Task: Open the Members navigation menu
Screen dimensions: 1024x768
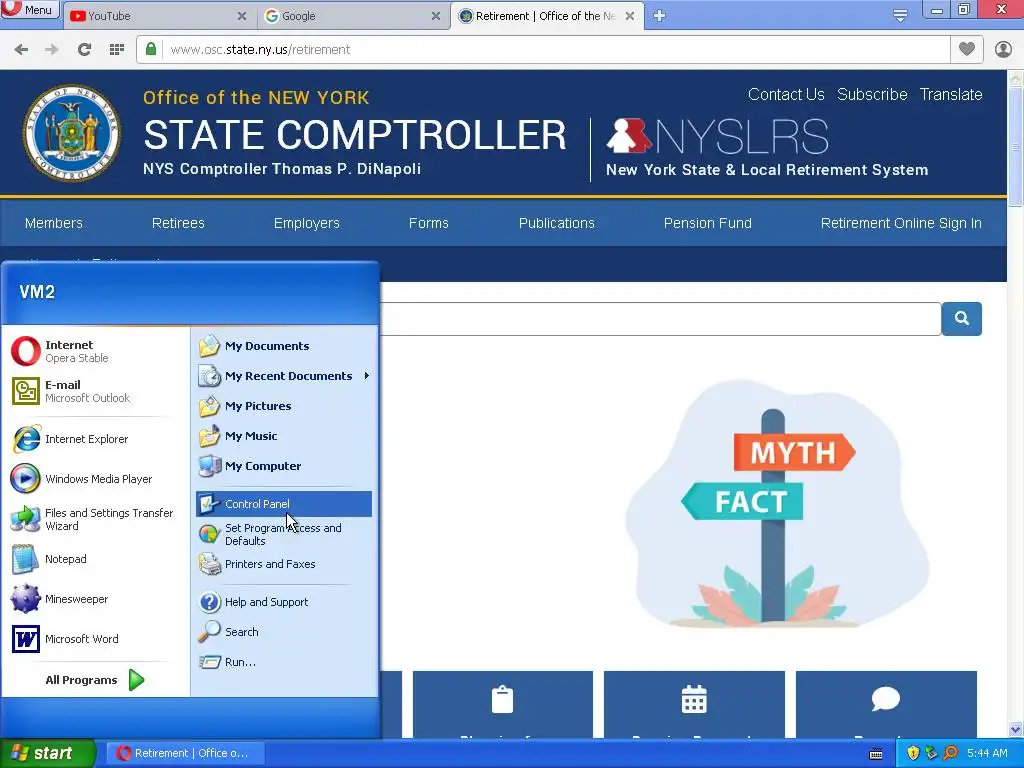Action: click(x=54, y=223)
